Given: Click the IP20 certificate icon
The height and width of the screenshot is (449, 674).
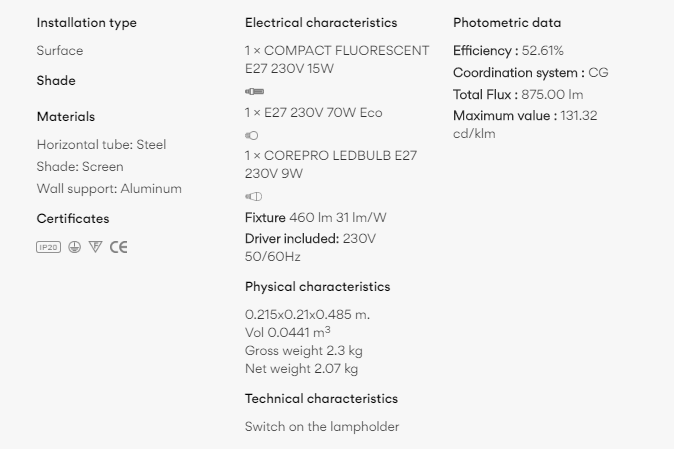Looking at the screenshot, I should point(49,247).
